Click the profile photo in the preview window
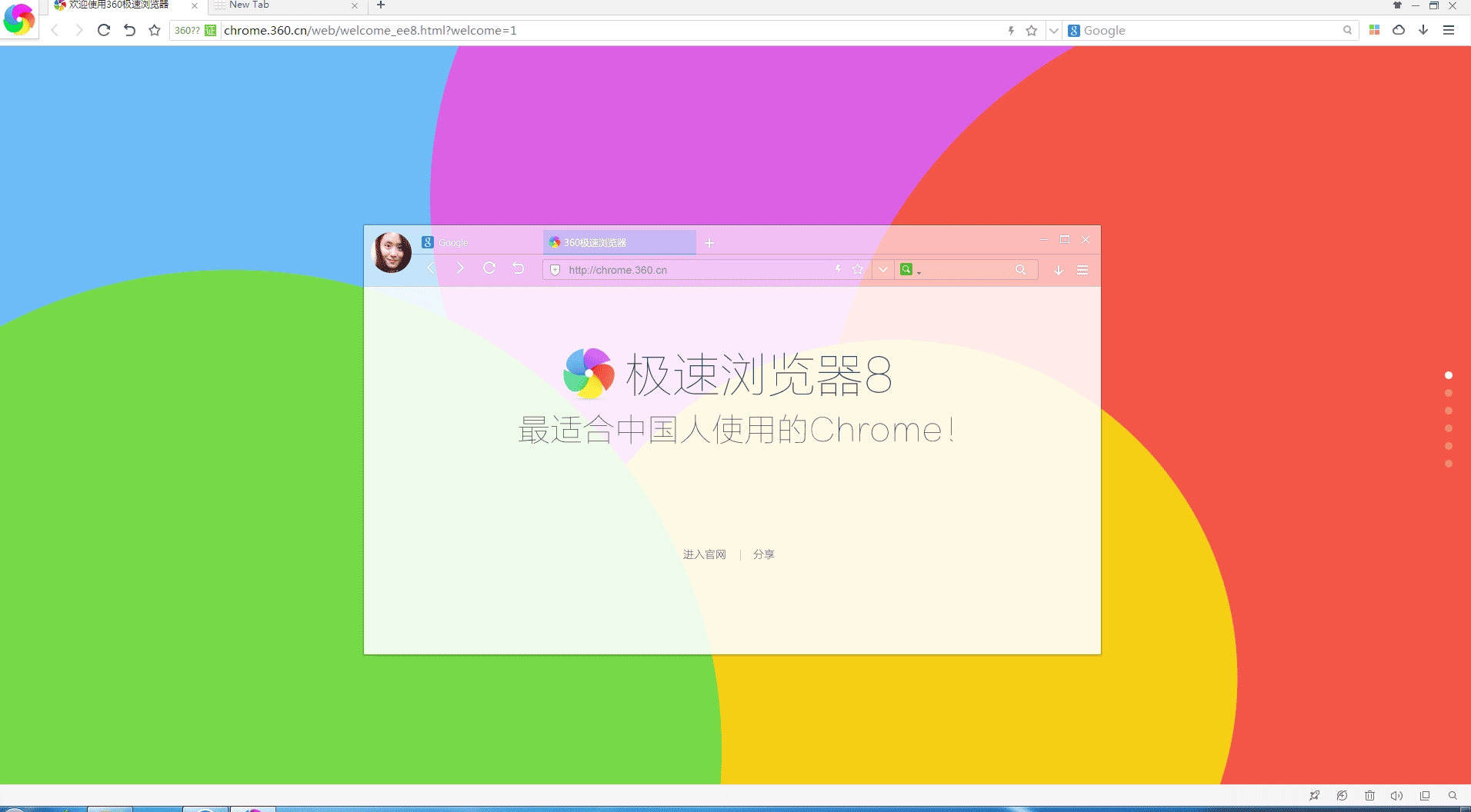 pos(392,252)
